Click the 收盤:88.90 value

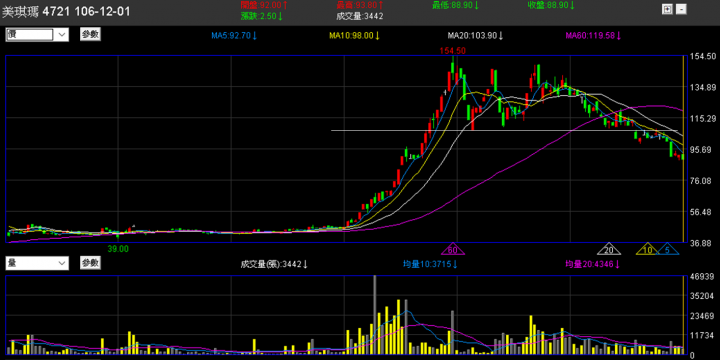[x=551, y=5]
